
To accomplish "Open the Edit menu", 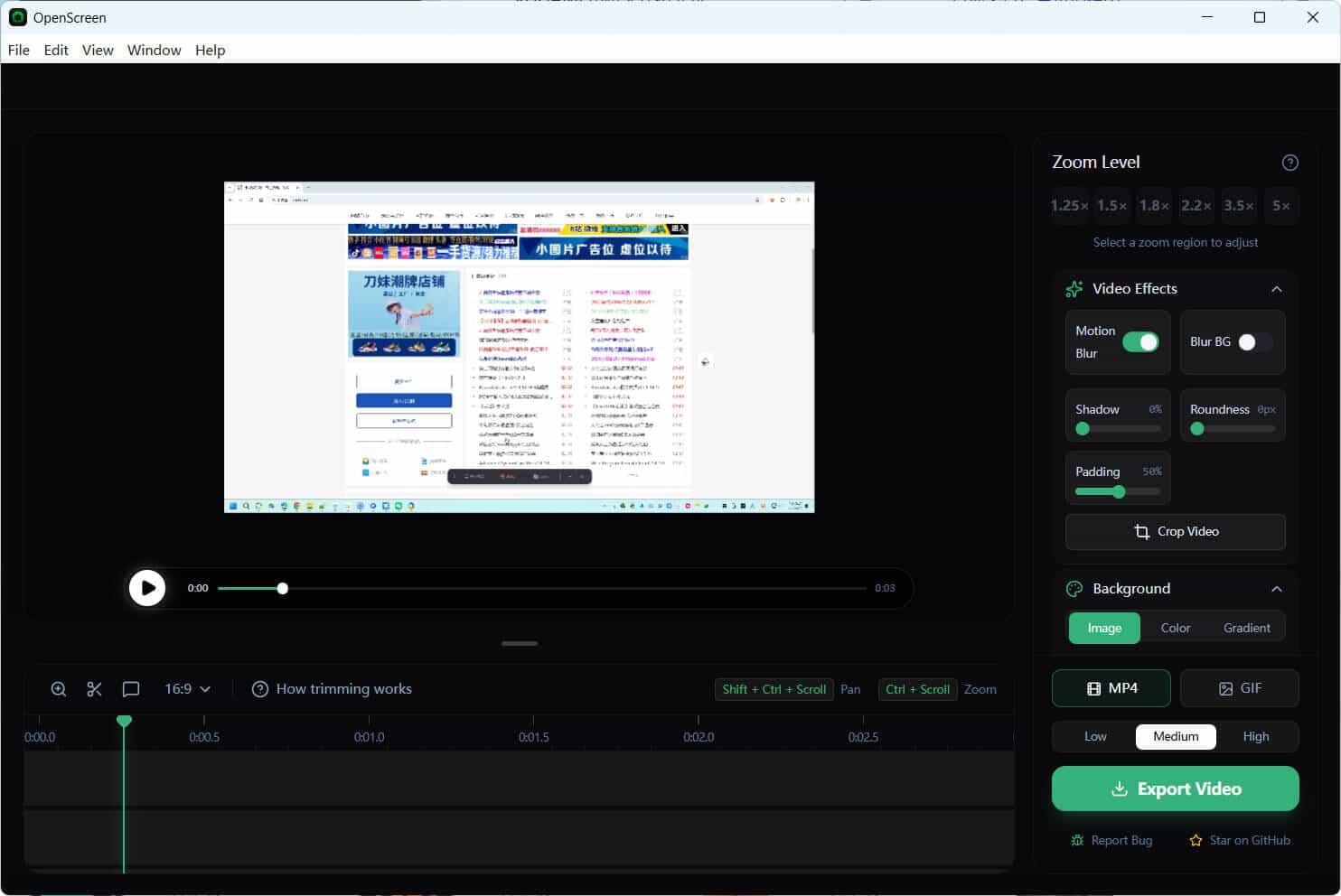I will click(55, 50).
